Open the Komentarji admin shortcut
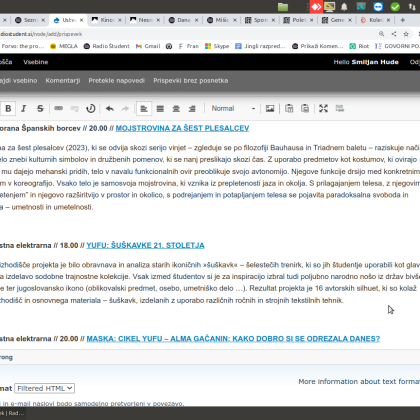This screenshot has width=420, height=420. coord(63,81)
